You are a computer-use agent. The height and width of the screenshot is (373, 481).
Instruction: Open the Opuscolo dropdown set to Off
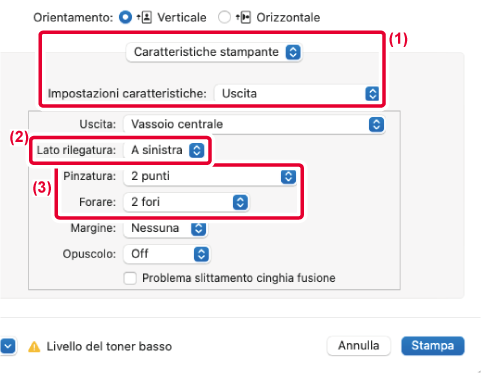[x=167, y=254]
